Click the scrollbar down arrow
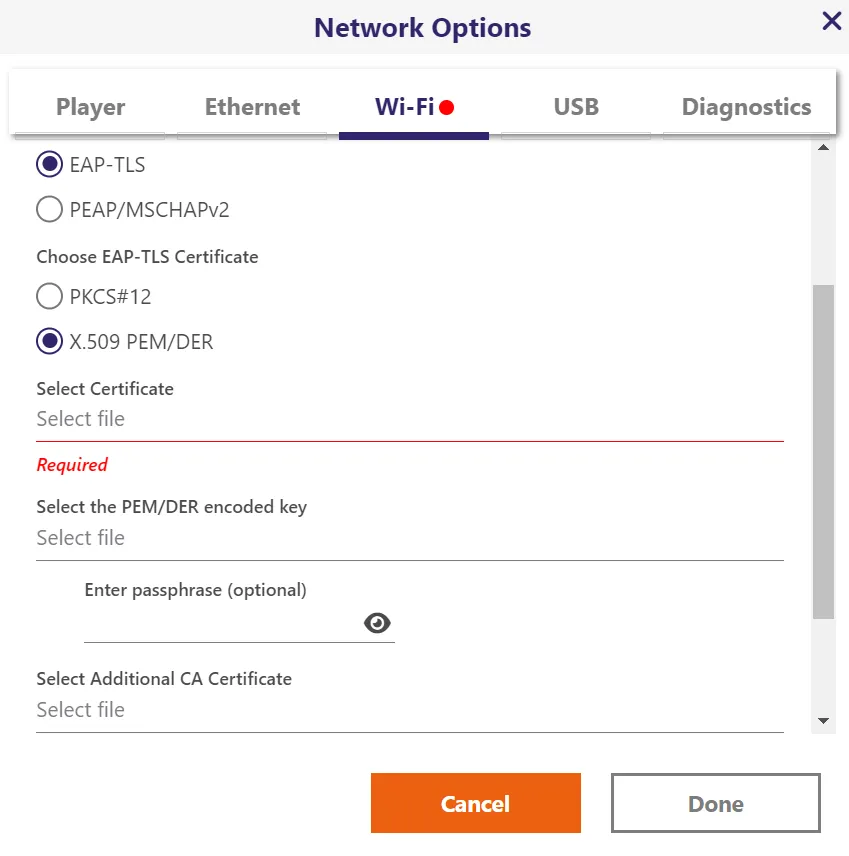 [x=823, y=721]
